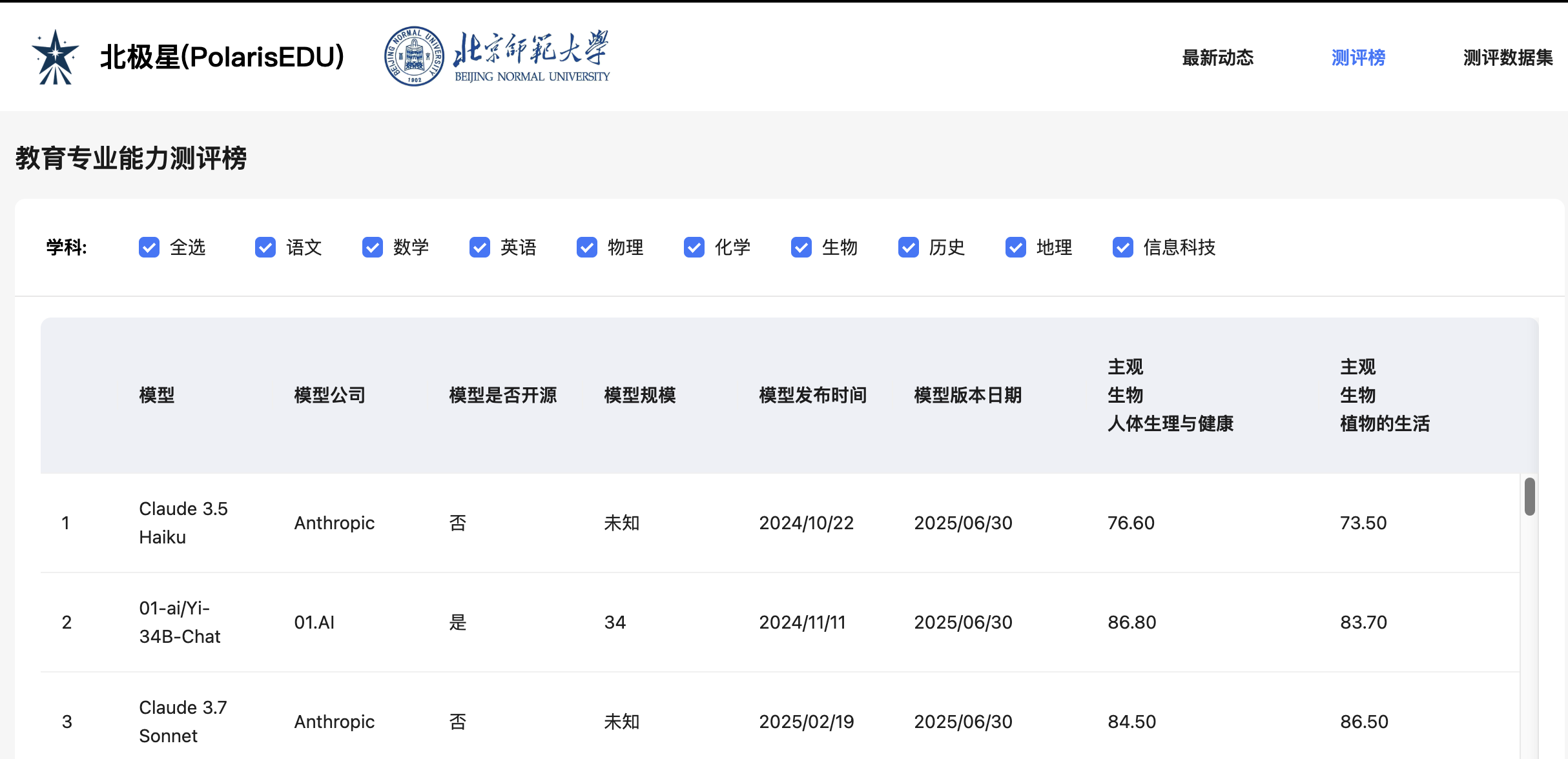Uncheck the 历史 subject checkbox

pyautogui.click(x=909, y=247)
